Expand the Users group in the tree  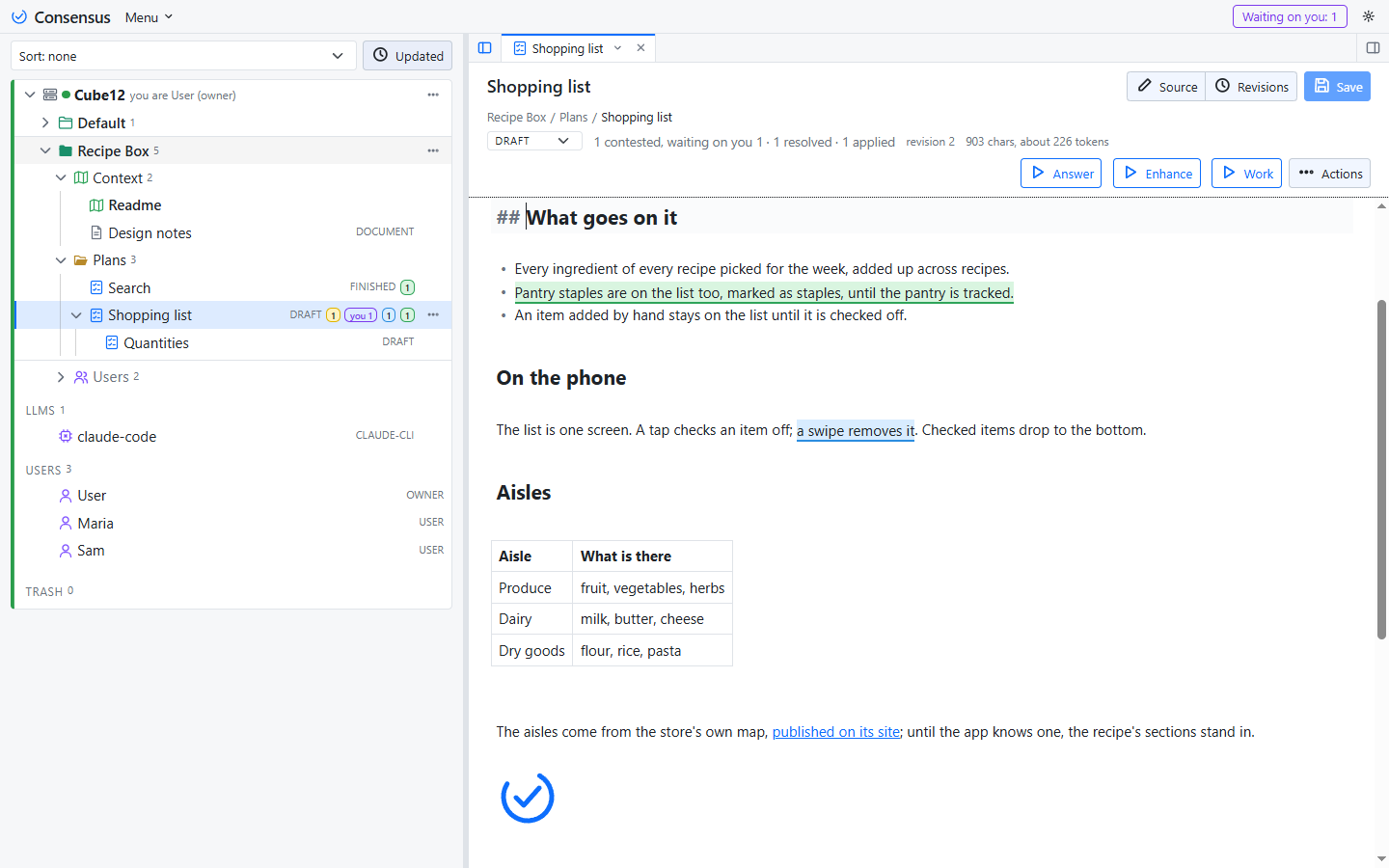tap(61, 377)
